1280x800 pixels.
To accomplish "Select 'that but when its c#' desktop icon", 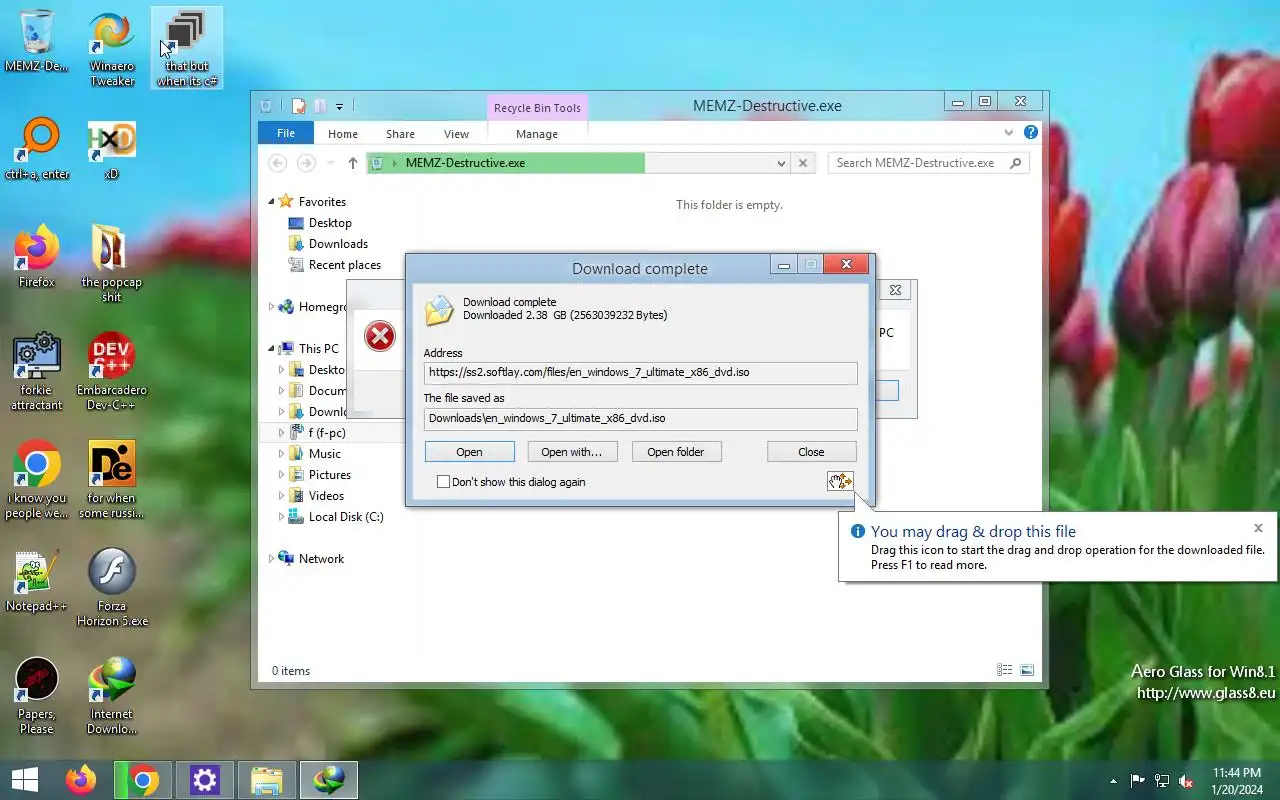I will pyautogui.click(x=186, y=48).
